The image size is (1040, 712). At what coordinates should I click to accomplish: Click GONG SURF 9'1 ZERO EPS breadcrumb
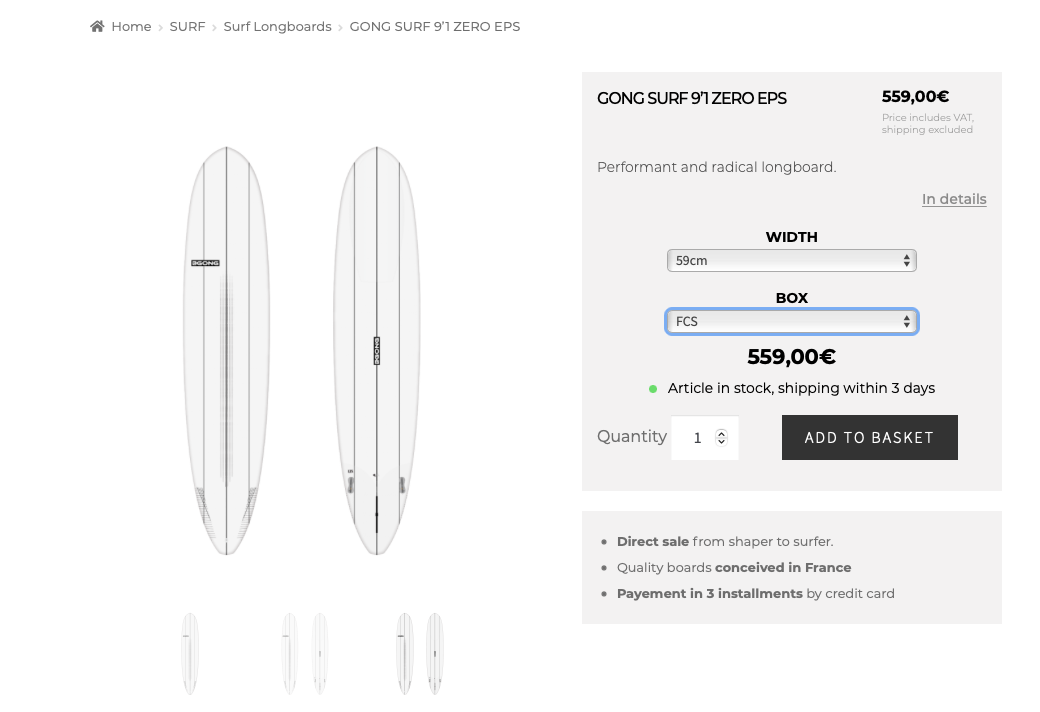tap(434, 27)
